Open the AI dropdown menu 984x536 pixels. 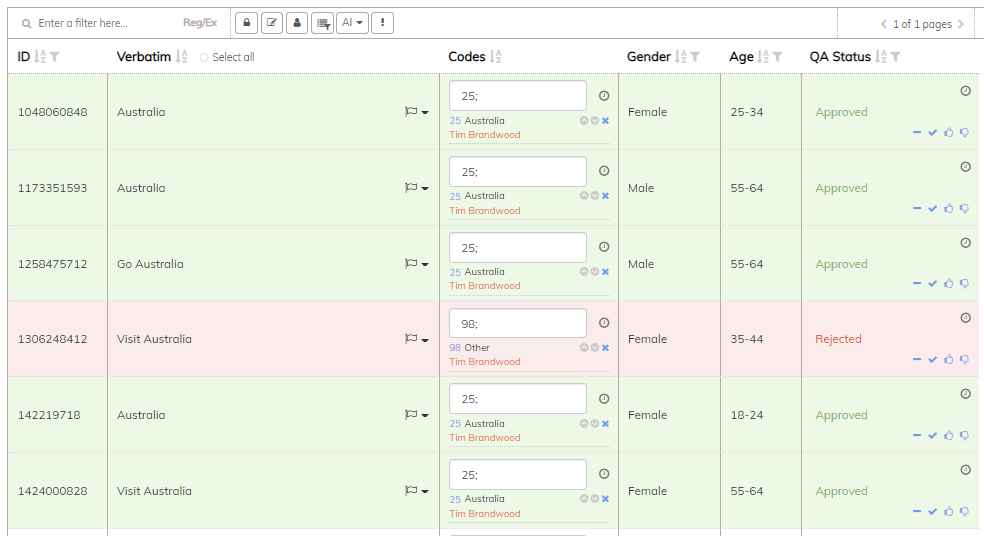[x=352, y=23]
